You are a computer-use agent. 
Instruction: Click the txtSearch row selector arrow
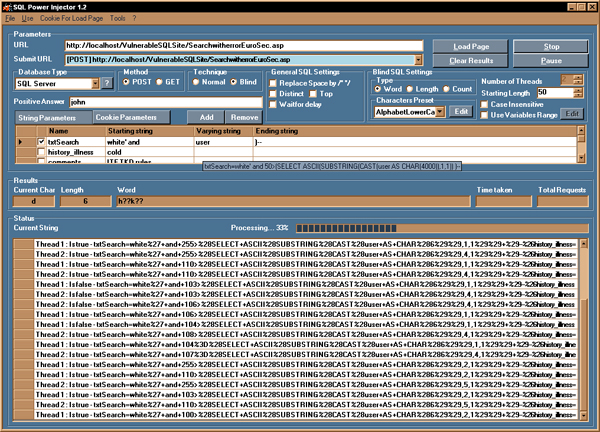point(20,142)
